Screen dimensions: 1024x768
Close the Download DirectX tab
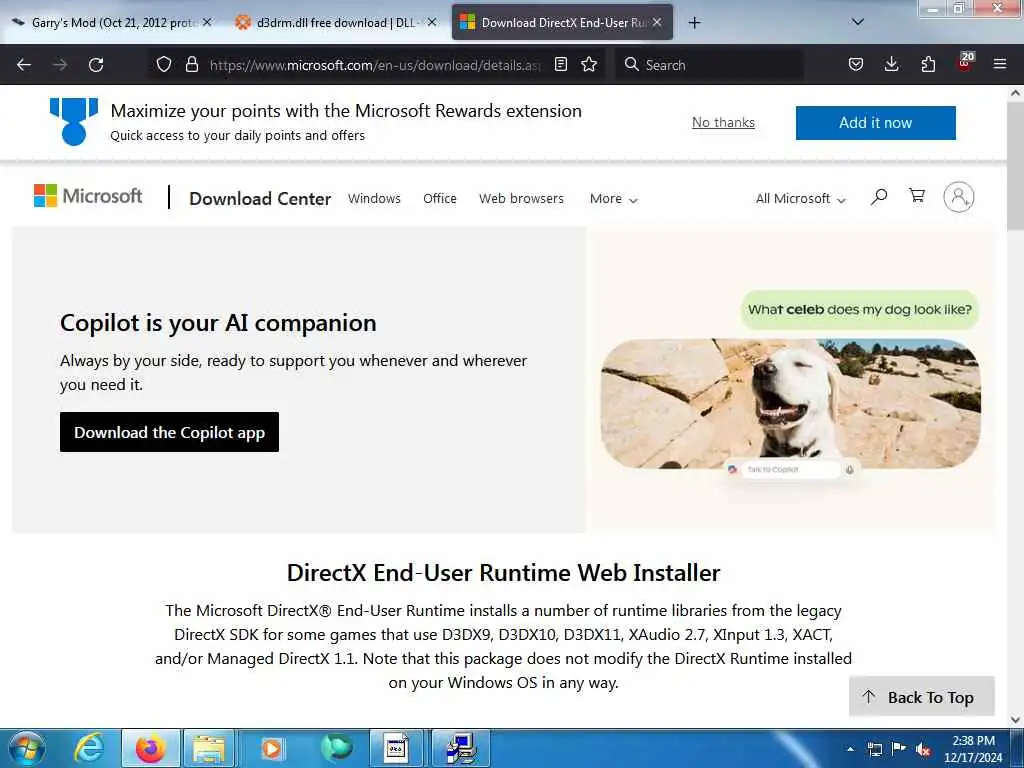coord(657,22)
